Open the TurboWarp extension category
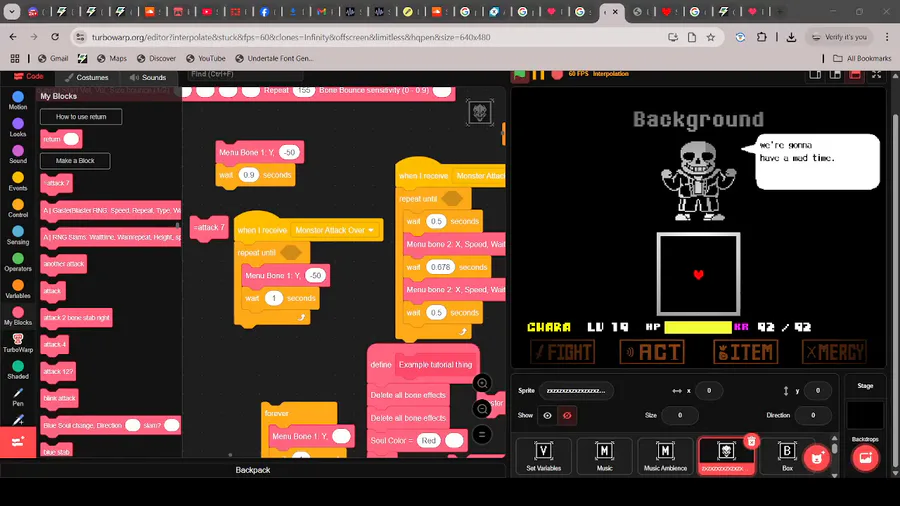The image size is (900, 506). 18,343
